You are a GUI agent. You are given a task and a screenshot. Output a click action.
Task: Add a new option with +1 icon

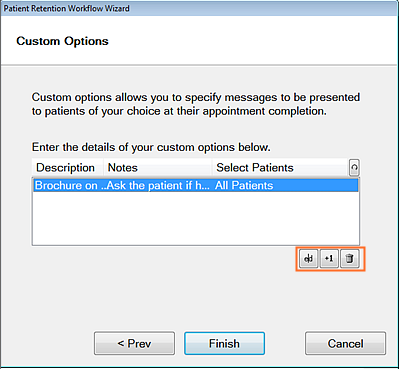click(x=329, y=259)
